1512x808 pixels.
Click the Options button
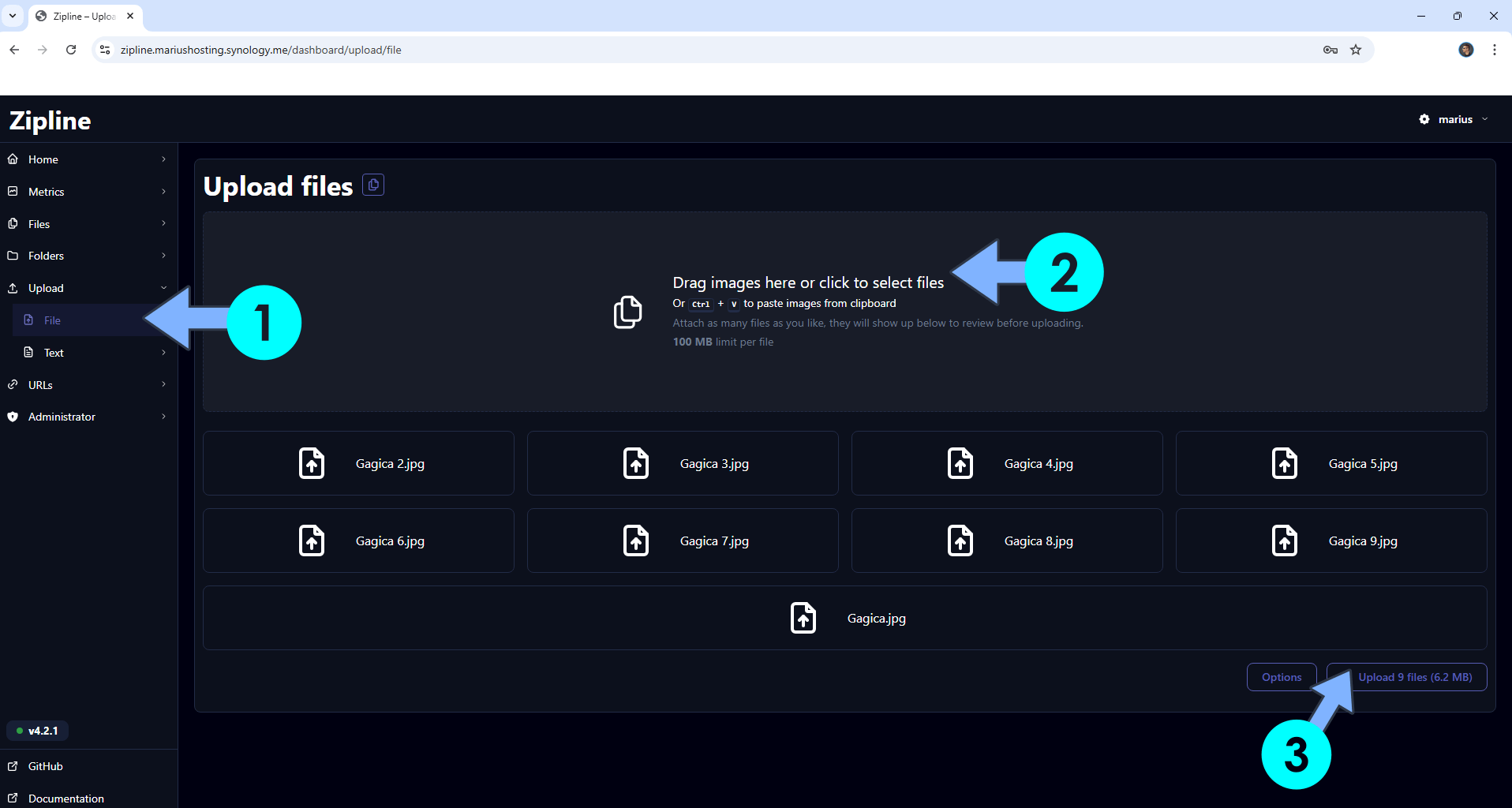click(x=1282, y=677)
